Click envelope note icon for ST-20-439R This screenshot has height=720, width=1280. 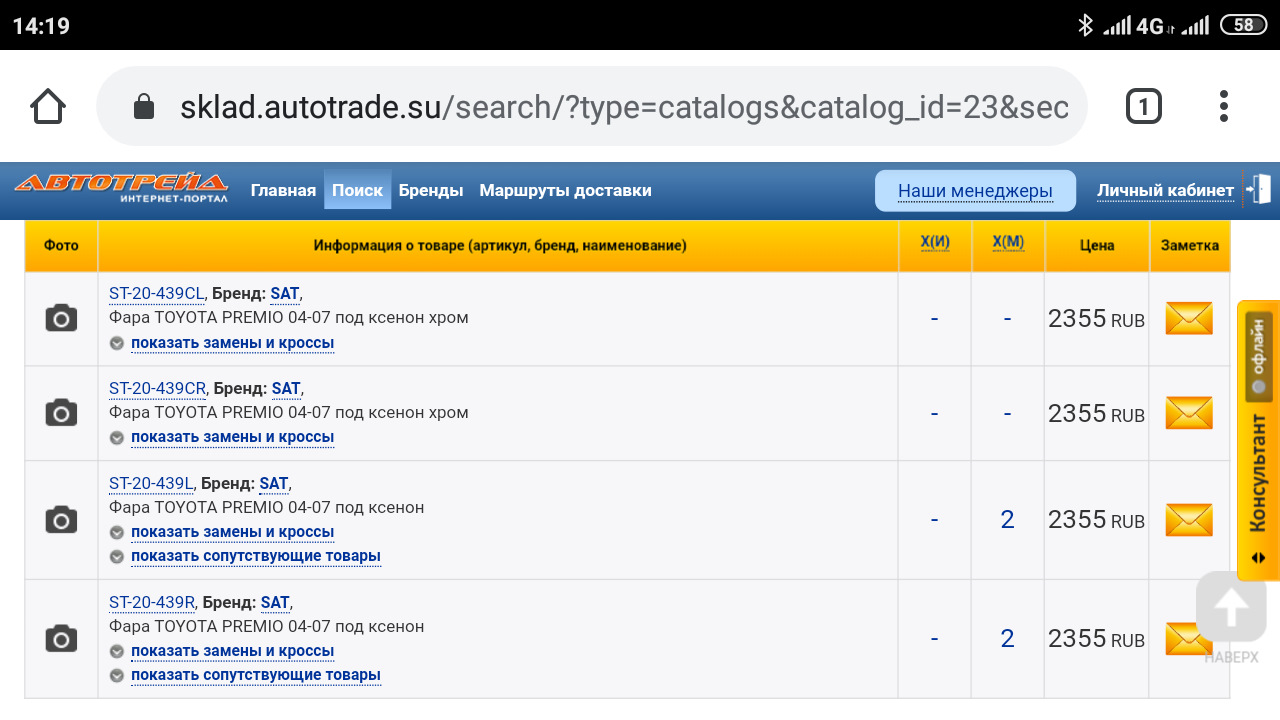[1189, 639]
